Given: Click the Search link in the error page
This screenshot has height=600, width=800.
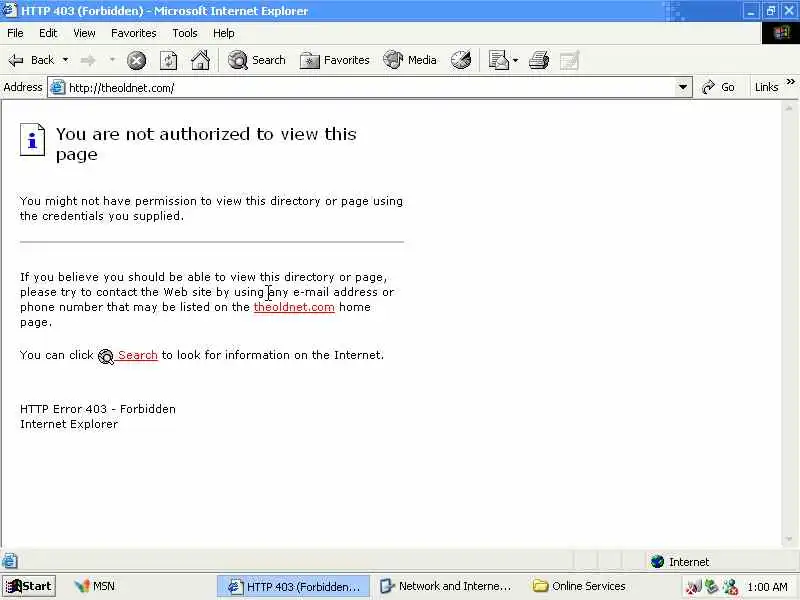Looking at the screenshot, I should [x=138, y=355].
